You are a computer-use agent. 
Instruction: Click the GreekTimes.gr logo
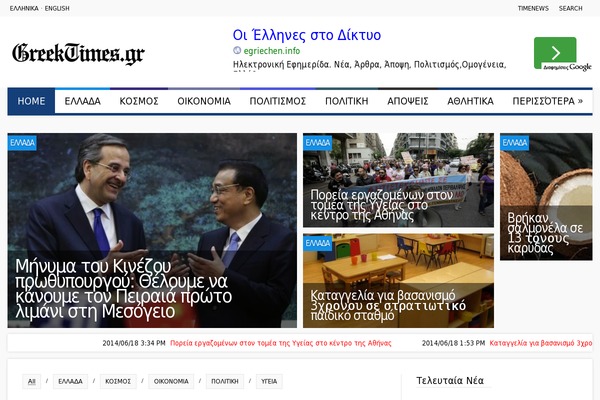pyautogui.click(x=78, y=53)
